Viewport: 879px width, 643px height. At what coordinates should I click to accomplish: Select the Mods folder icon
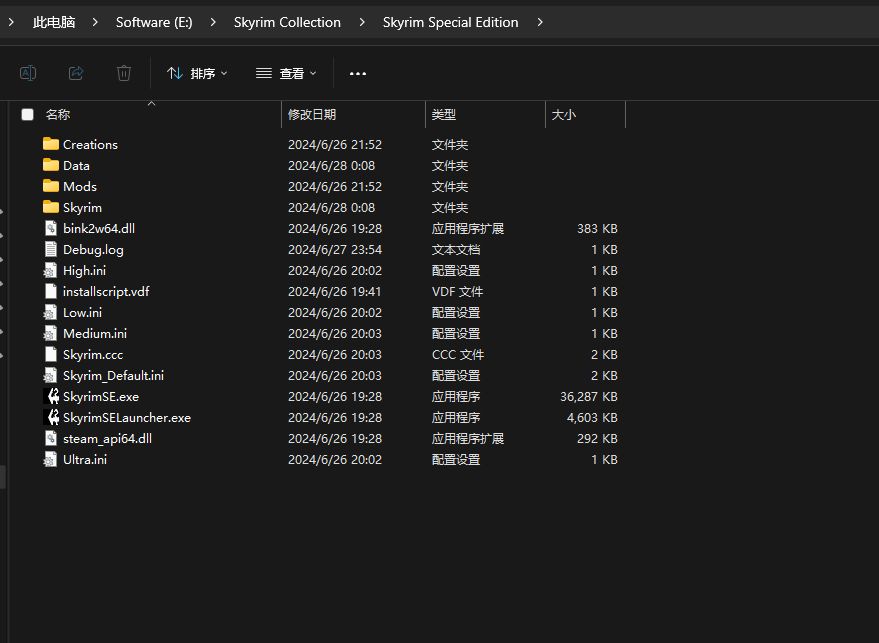50,186
